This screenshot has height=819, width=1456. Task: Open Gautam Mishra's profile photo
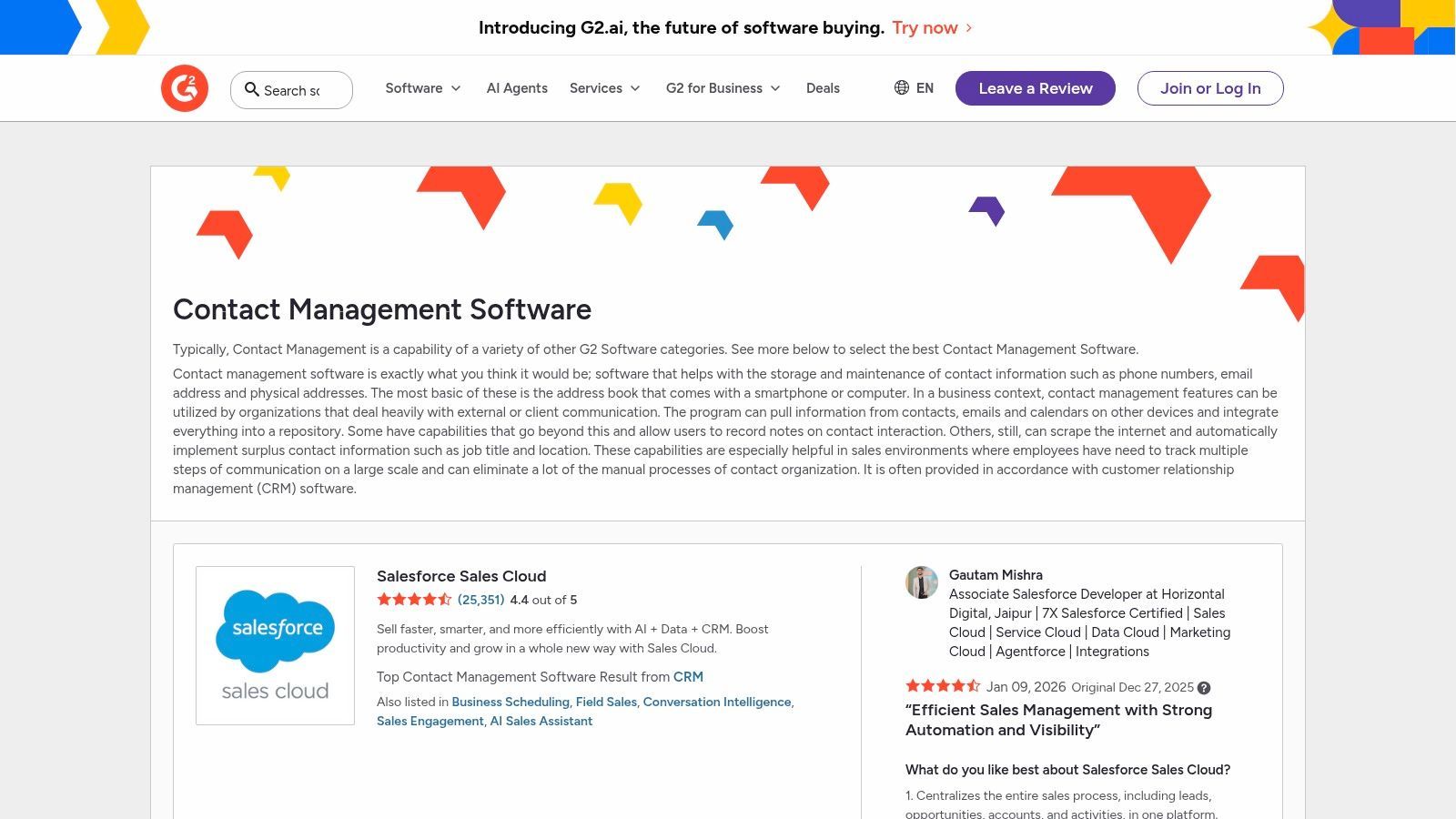coord(922,582)
